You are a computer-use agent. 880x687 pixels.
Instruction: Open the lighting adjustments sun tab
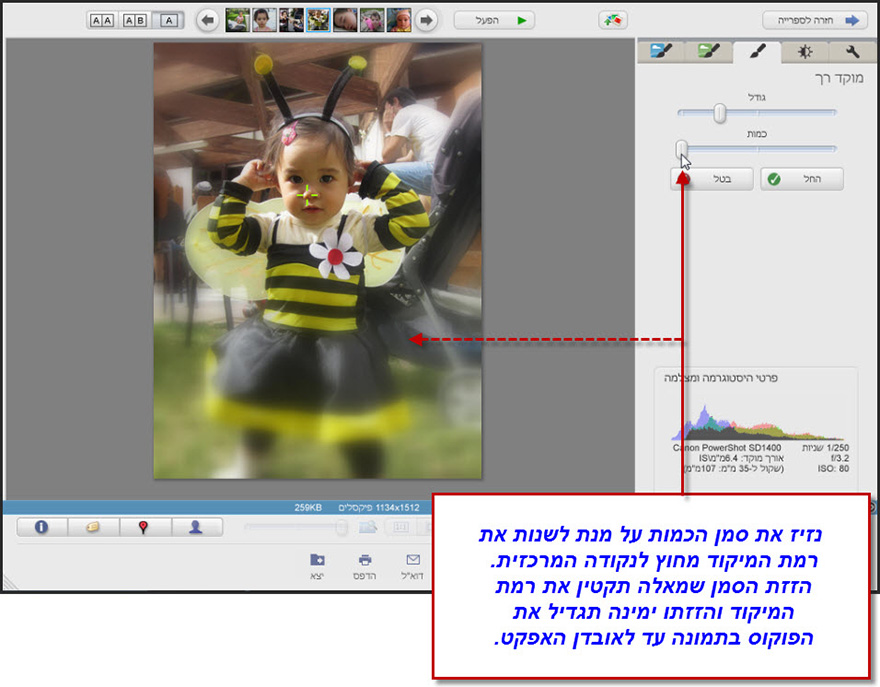point(807,51)
